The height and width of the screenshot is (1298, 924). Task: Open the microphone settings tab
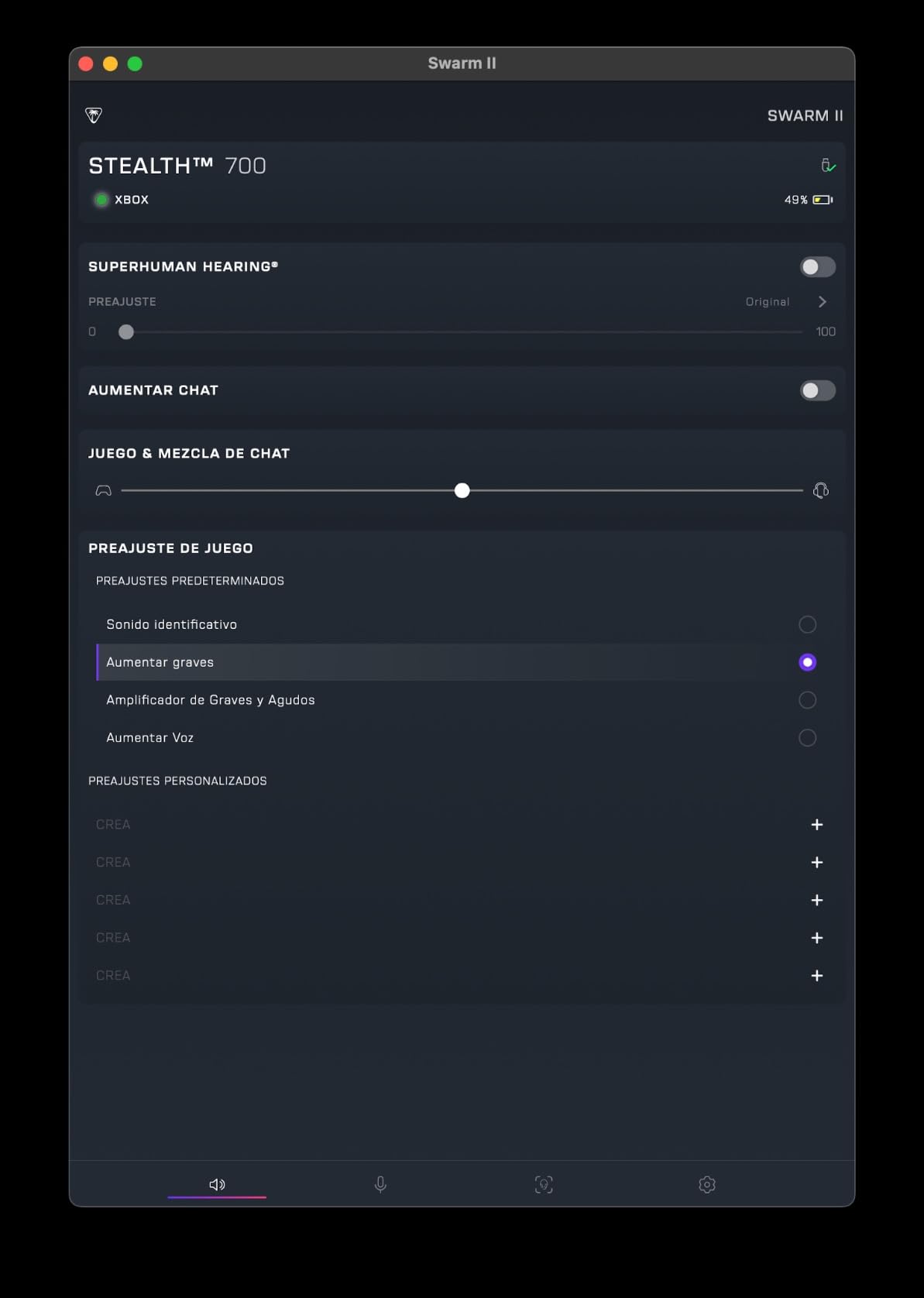(x=380, y=1184)
